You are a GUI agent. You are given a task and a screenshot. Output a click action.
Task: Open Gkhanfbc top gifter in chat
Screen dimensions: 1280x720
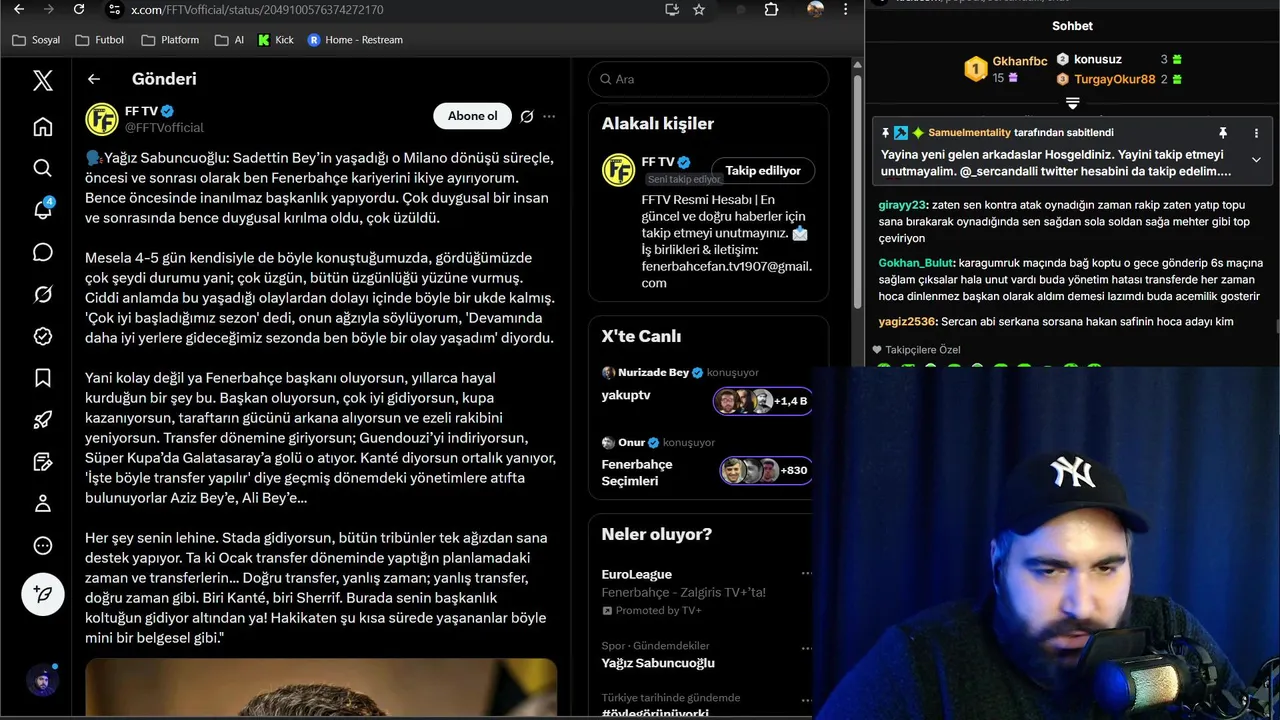click(1019, 61)
